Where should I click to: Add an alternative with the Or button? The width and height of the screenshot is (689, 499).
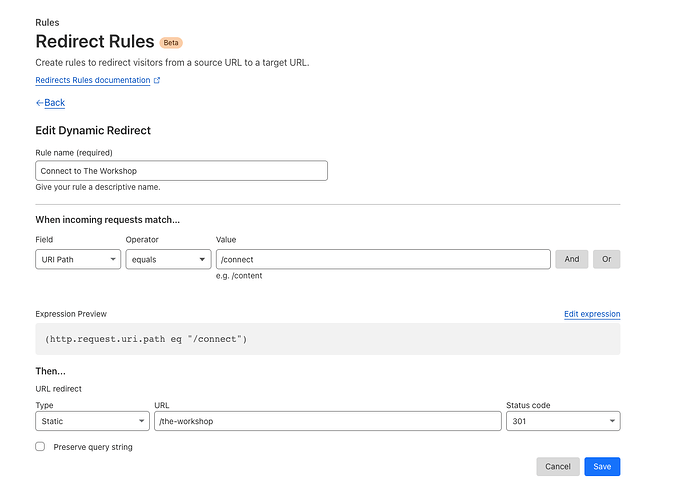point(606,260)
